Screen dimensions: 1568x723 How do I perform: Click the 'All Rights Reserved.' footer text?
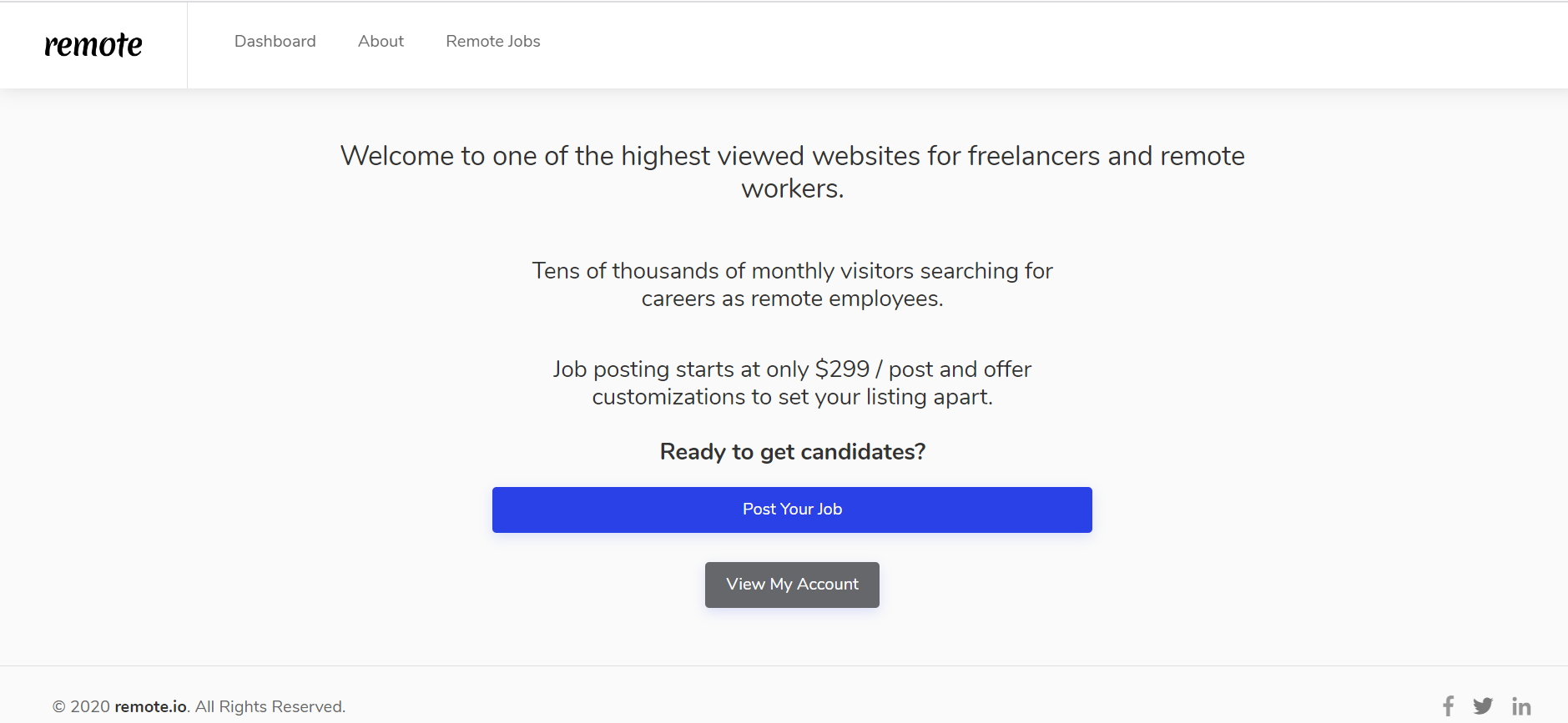pyautogui.click(x=270, y=706)
